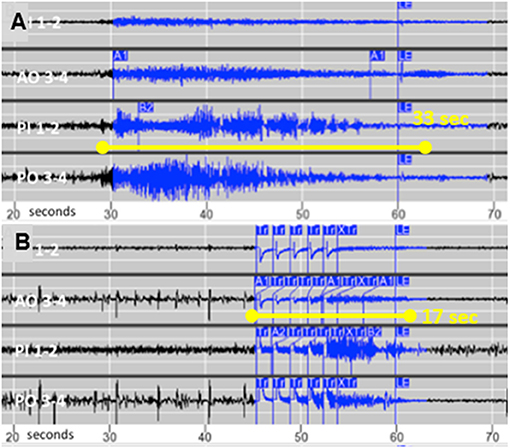Screen dimensions: 510x448
Task: Click the X marker on PO 3-4 in panel B
Action: [x=342, y=383]
